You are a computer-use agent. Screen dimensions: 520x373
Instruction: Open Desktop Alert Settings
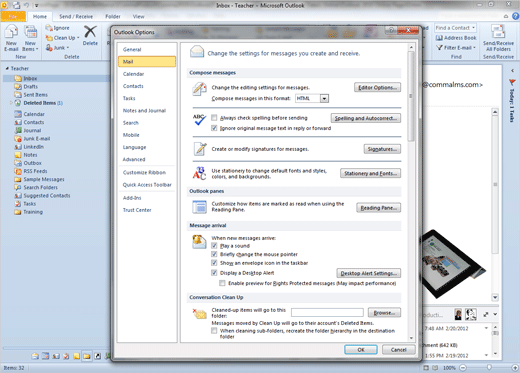pos(368,273)
